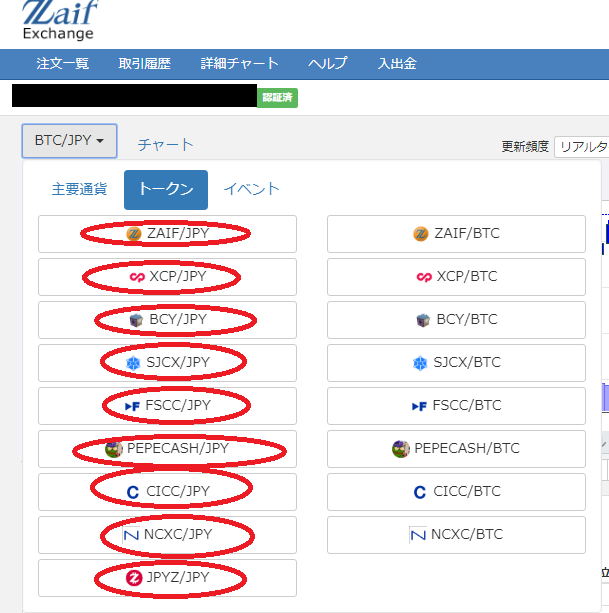The height and width of the screenshot is (613, 609).
Task: Open the BTC/JPY currency pair dropdown
Action: click(x=70, y=141)
